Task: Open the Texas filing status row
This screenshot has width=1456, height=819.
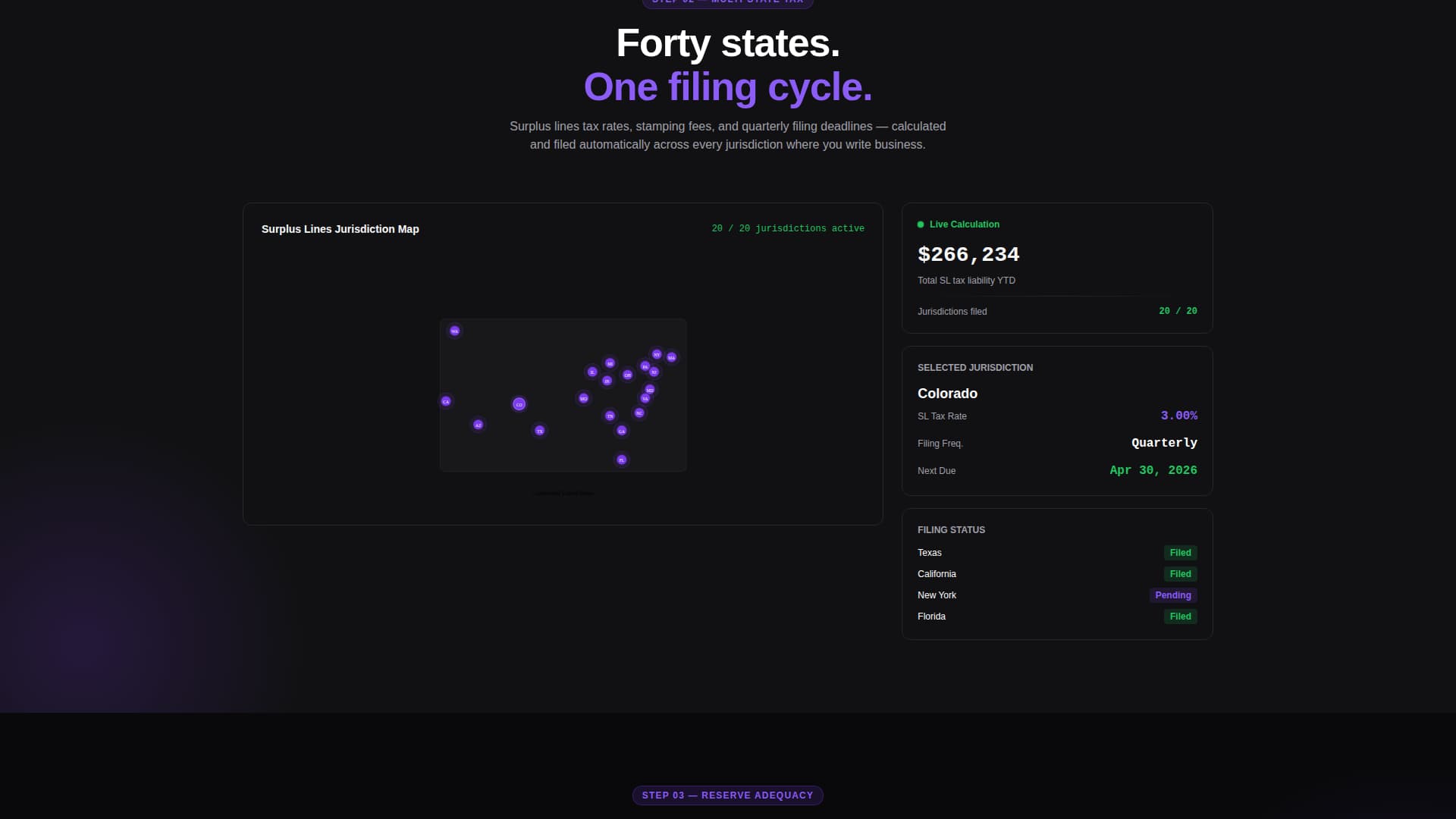Action: [x=930, y=553]
